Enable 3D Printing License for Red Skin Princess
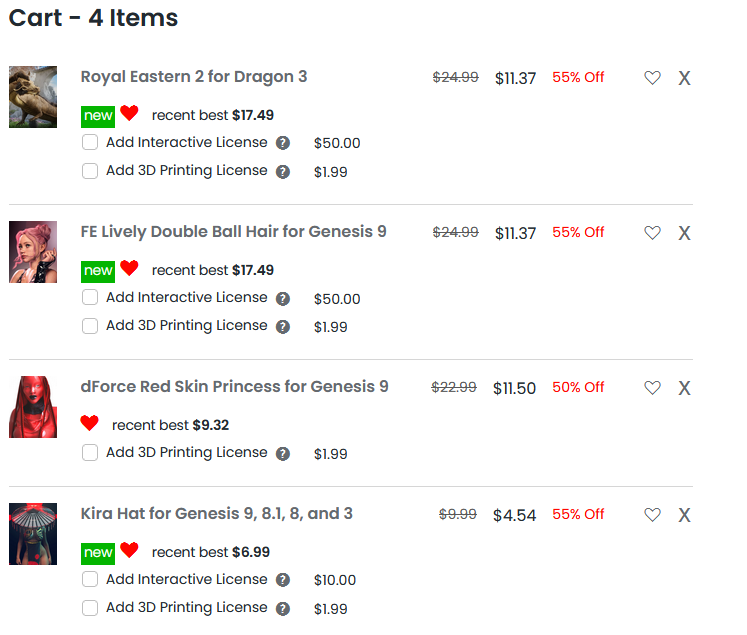Screen dimensions: 747x635 [90, 453]
